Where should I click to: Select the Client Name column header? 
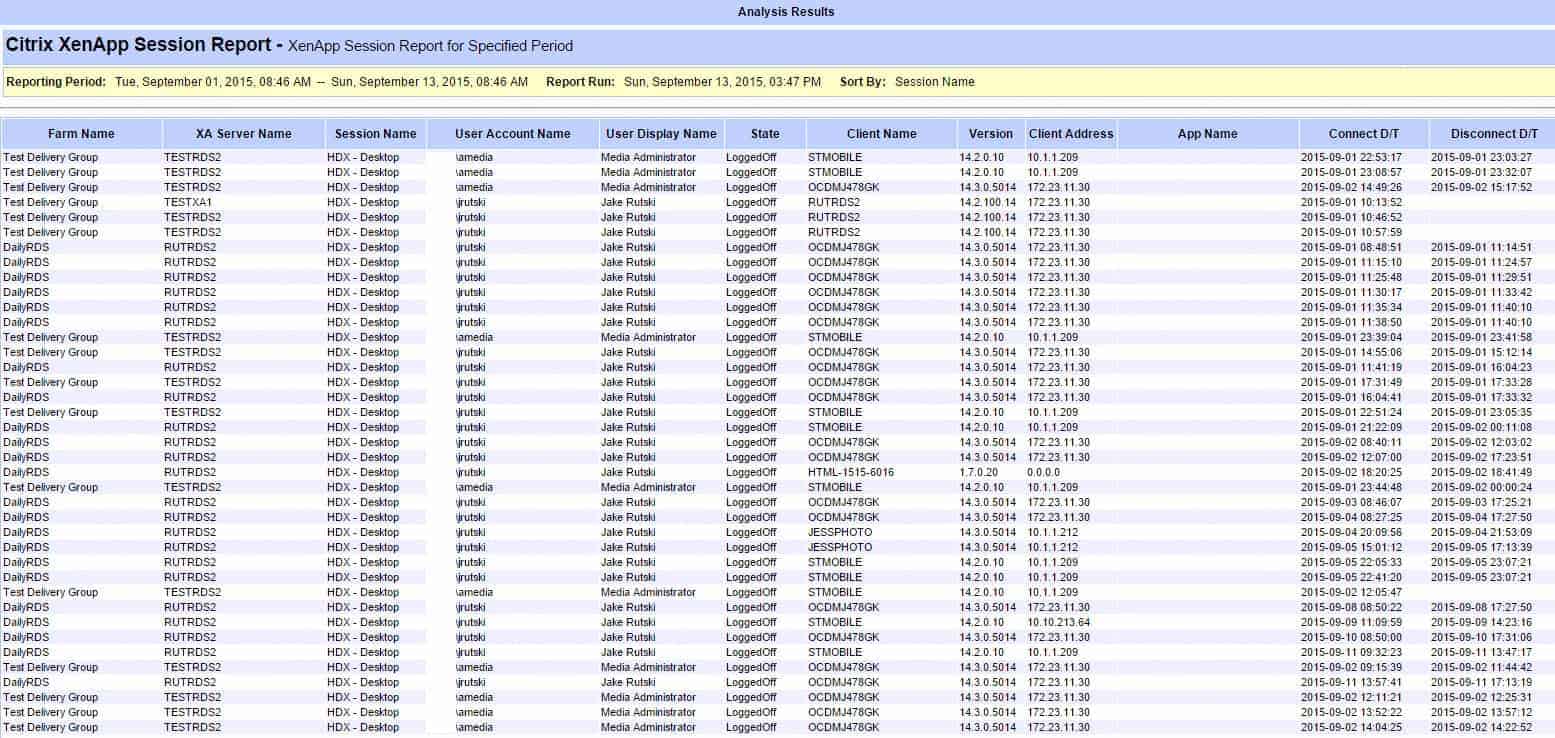point(881,134)
